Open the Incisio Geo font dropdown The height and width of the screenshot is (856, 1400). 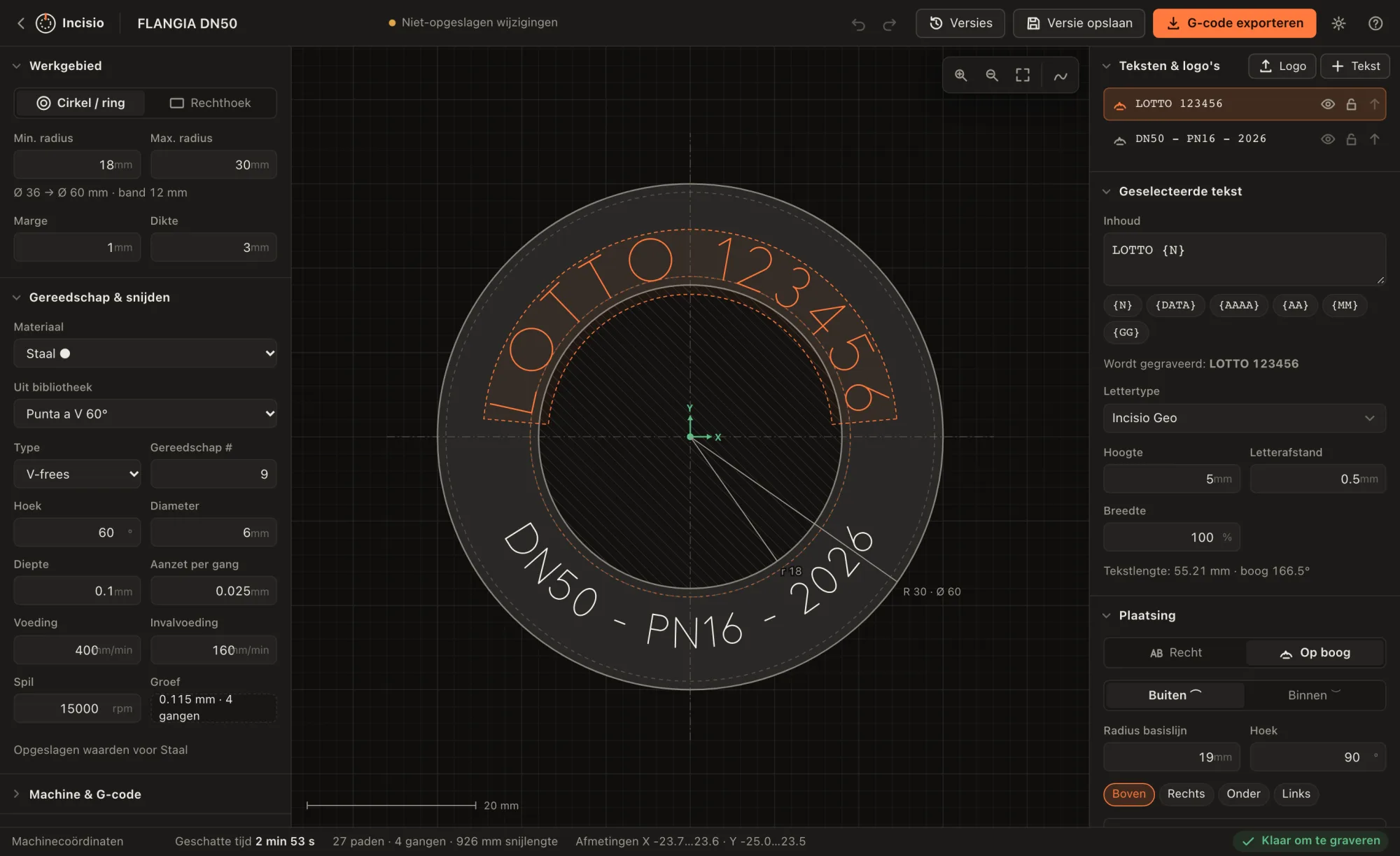pyautogui.click(x=1244, y=418)
